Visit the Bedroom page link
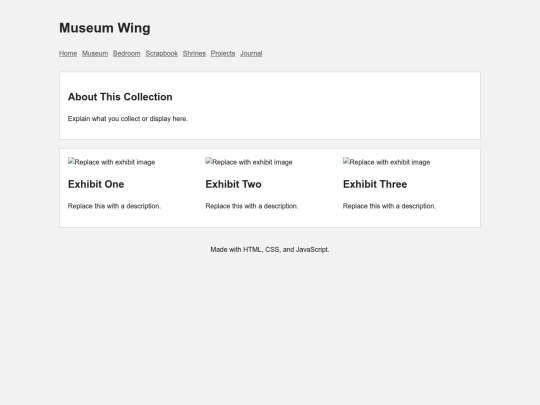The height and width of the screenshot is (405, 540). click(127, 53)
